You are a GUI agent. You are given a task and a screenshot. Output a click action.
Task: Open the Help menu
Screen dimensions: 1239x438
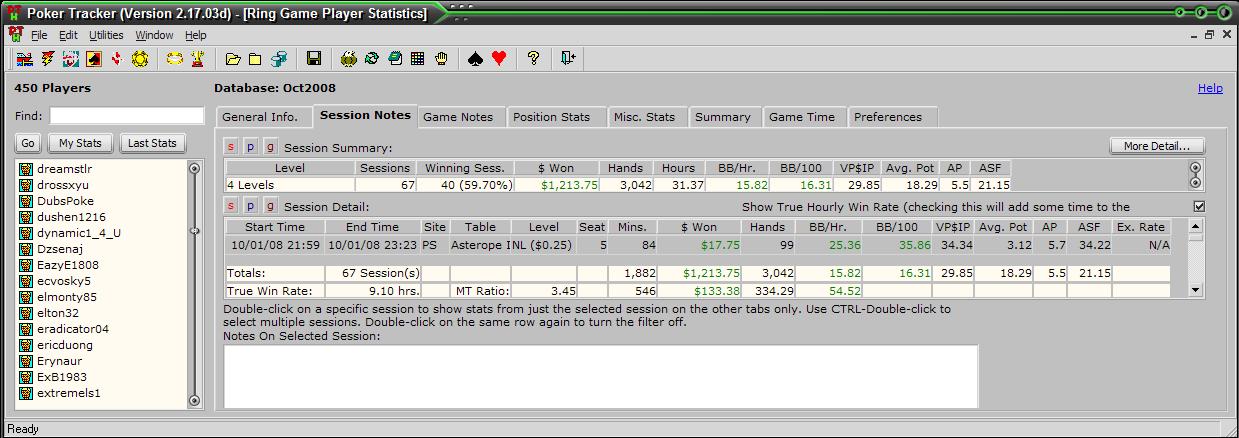click(x=196, y=35)
